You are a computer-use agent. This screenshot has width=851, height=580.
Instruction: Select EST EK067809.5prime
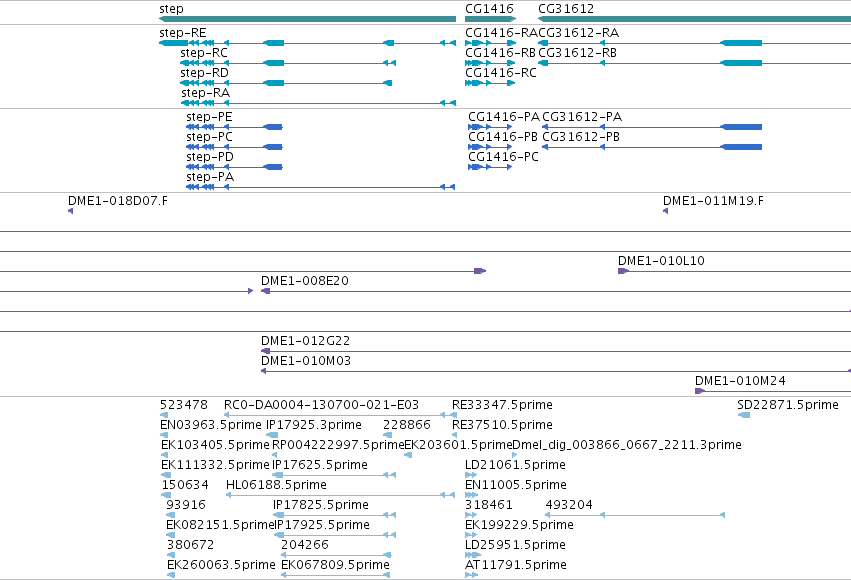pos(335,565)
